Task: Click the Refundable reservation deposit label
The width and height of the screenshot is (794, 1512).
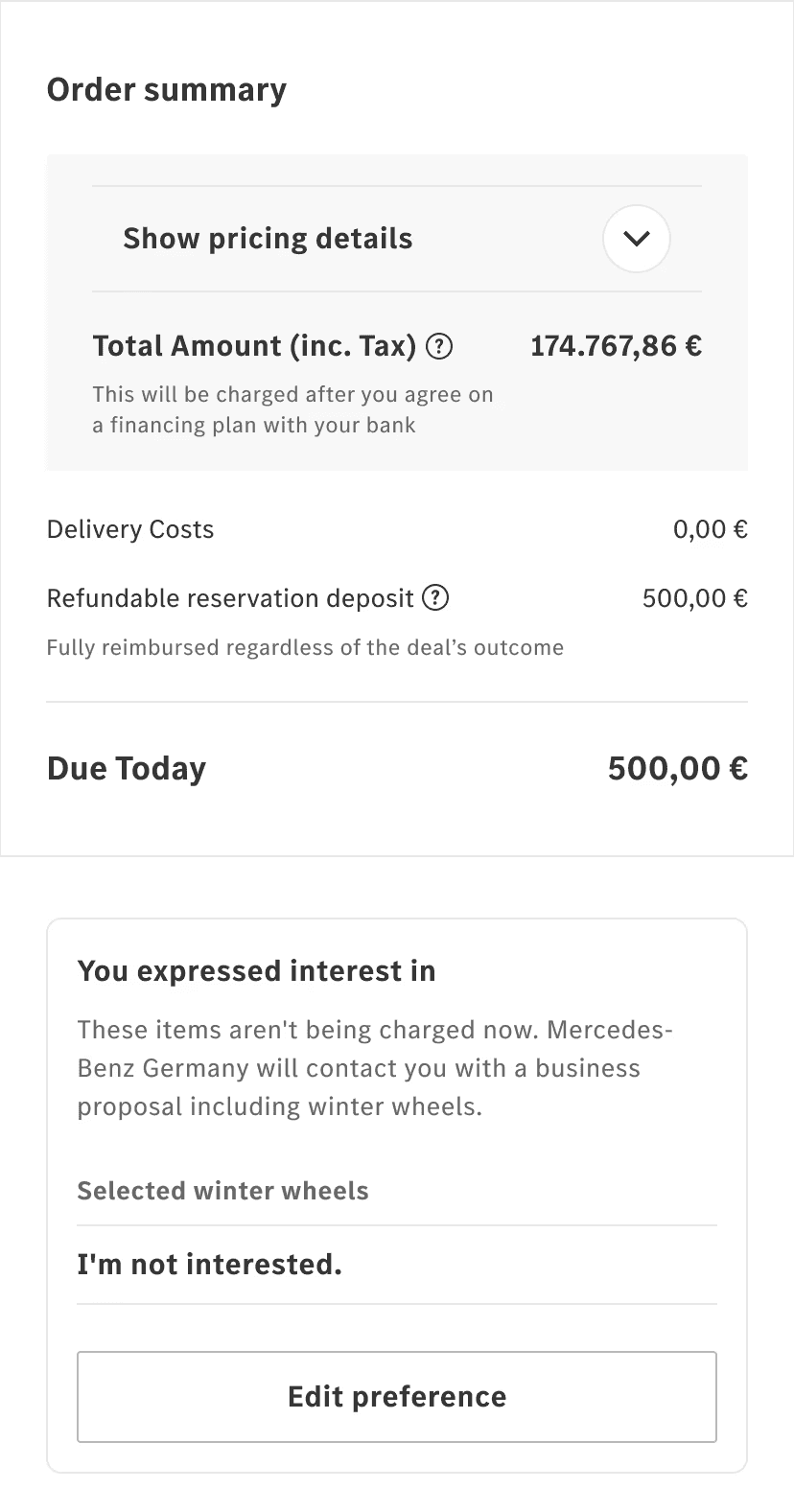Action: pos(230,598)
